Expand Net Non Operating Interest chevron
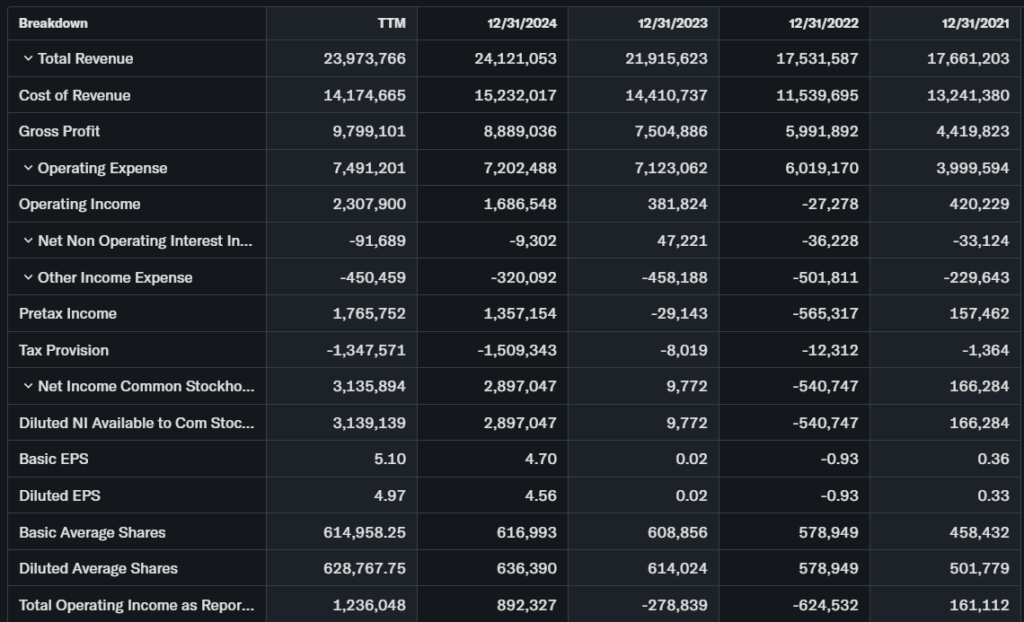1024x622 pixels. (x=27, y=241)
